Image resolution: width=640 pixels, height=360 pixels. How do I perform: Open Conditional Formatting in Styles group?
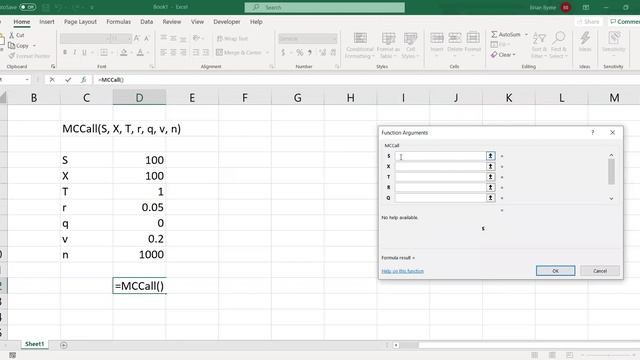360,46
